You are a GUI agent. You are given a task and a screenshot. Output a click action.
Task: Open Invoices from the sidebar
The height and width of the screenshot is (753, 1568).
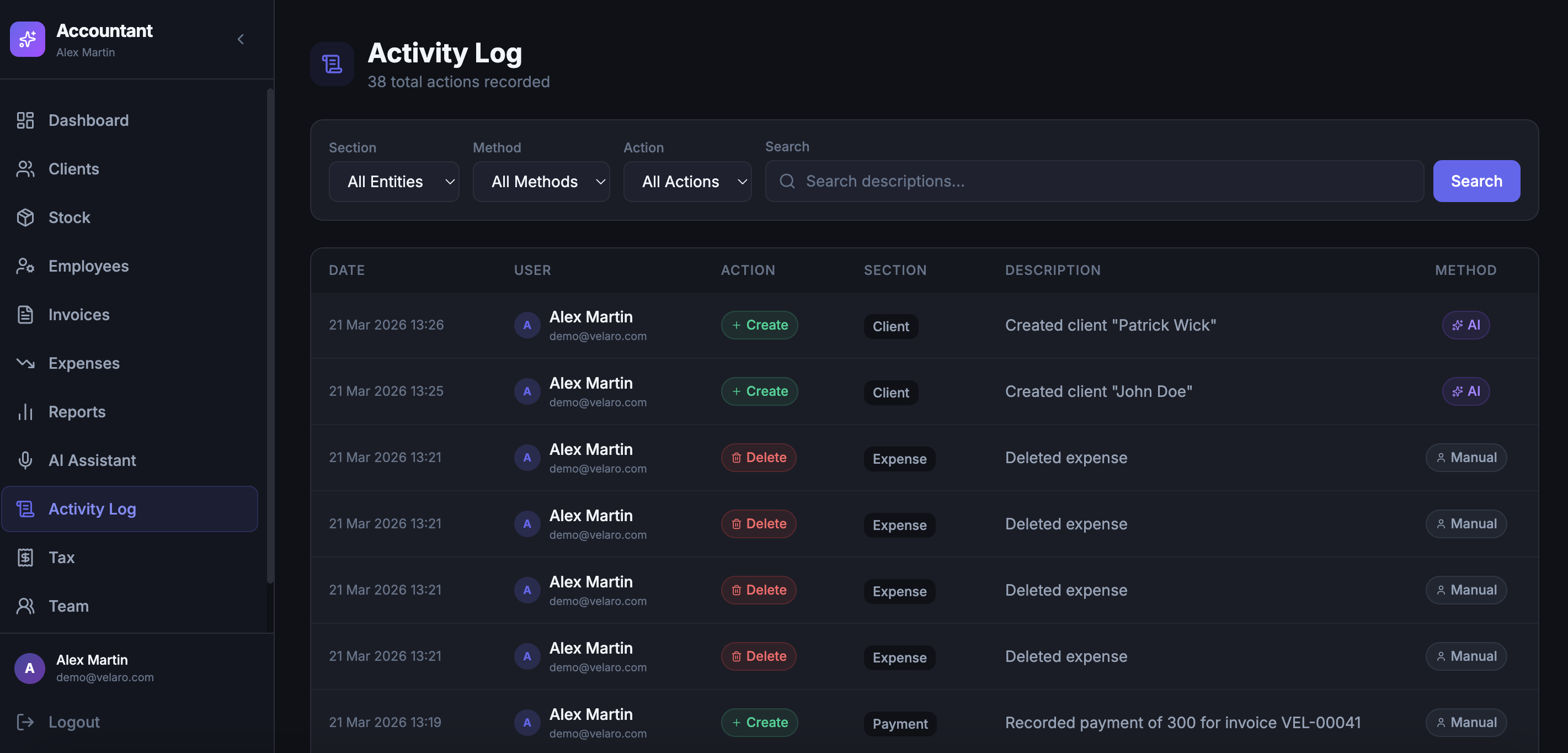78,315
